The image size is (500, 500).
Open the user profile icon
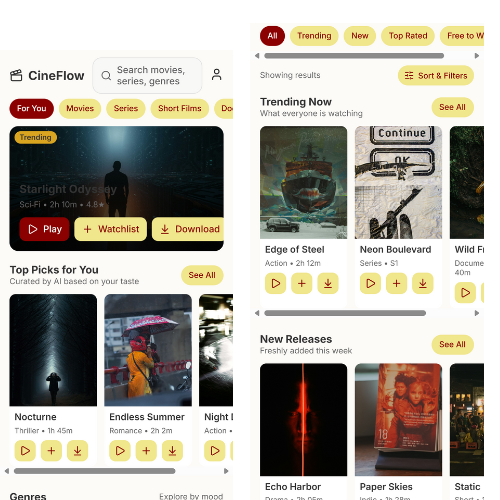(216, 75)
